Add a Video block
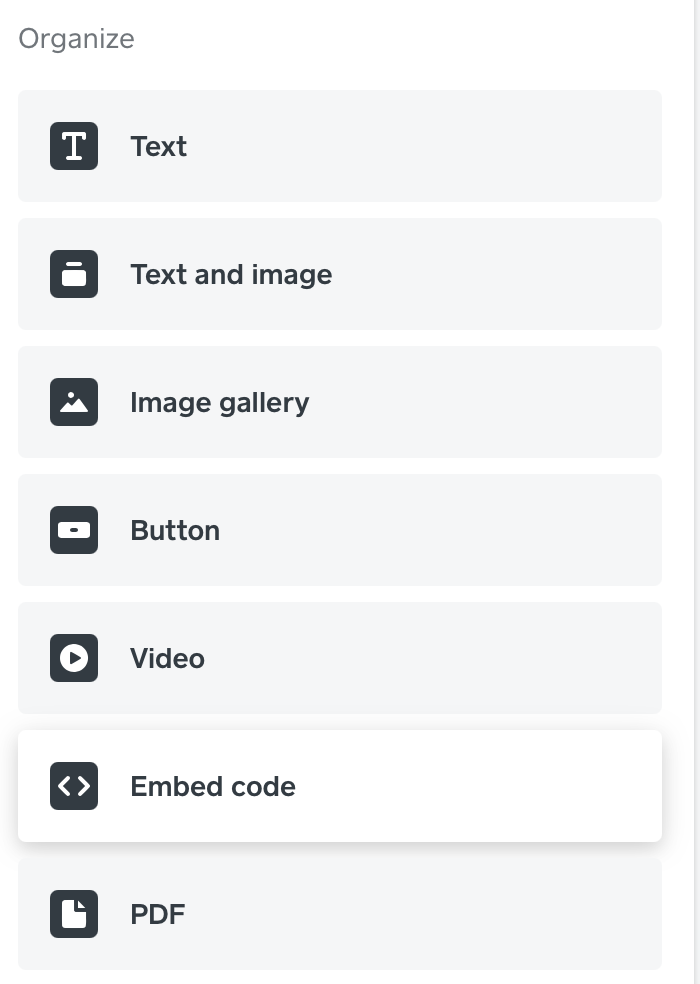This screenshot has height=984, width=700. tap(340, 658)
